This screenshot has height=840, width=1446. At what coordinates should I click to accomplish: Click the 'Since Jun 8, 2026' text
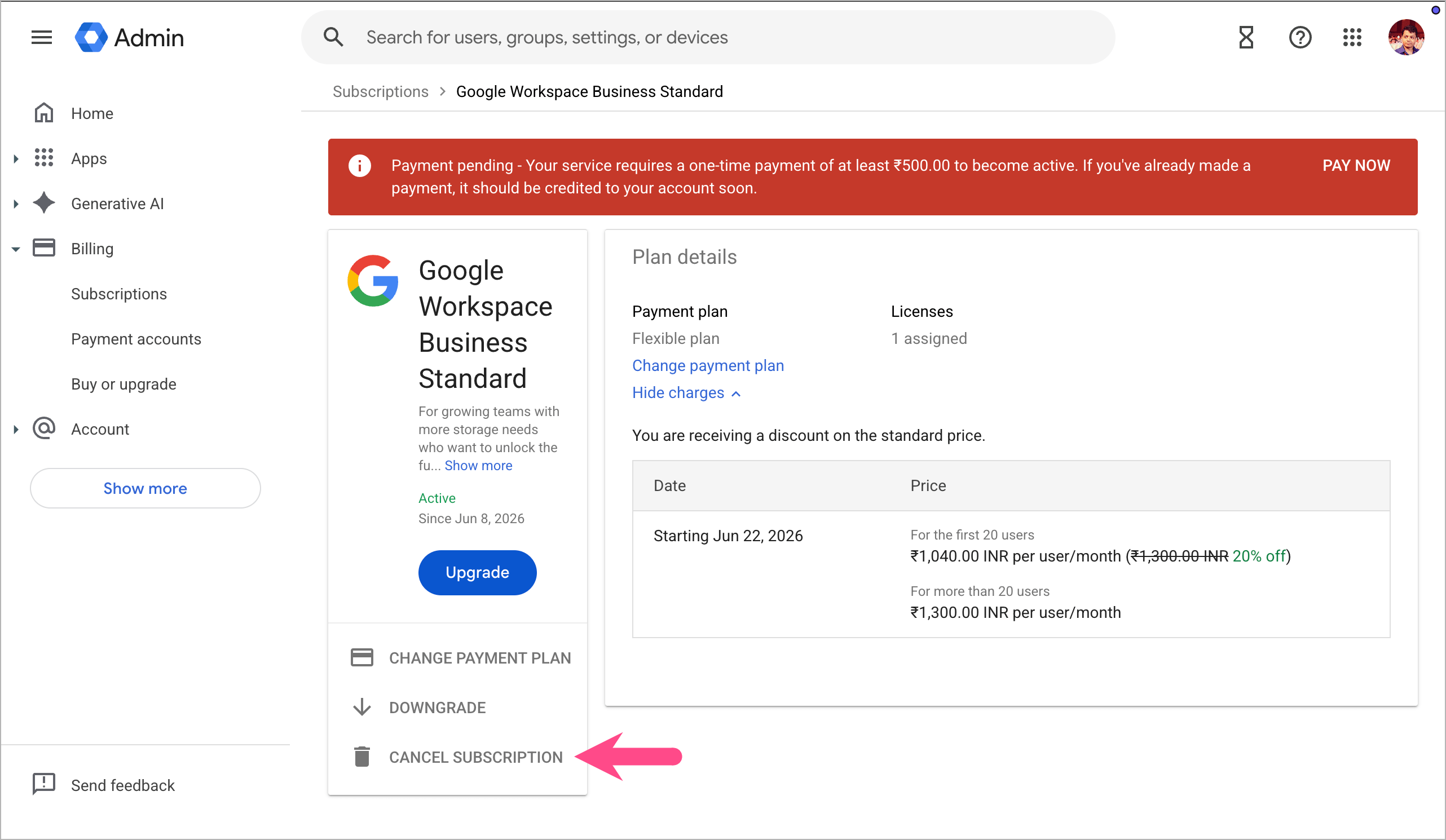click(471, 519)
